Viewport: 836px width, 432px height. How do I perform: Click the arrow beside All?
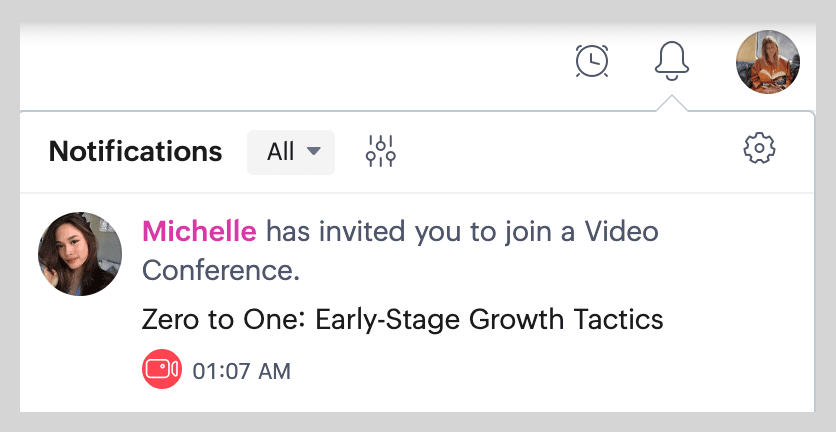tap(314, 152)
